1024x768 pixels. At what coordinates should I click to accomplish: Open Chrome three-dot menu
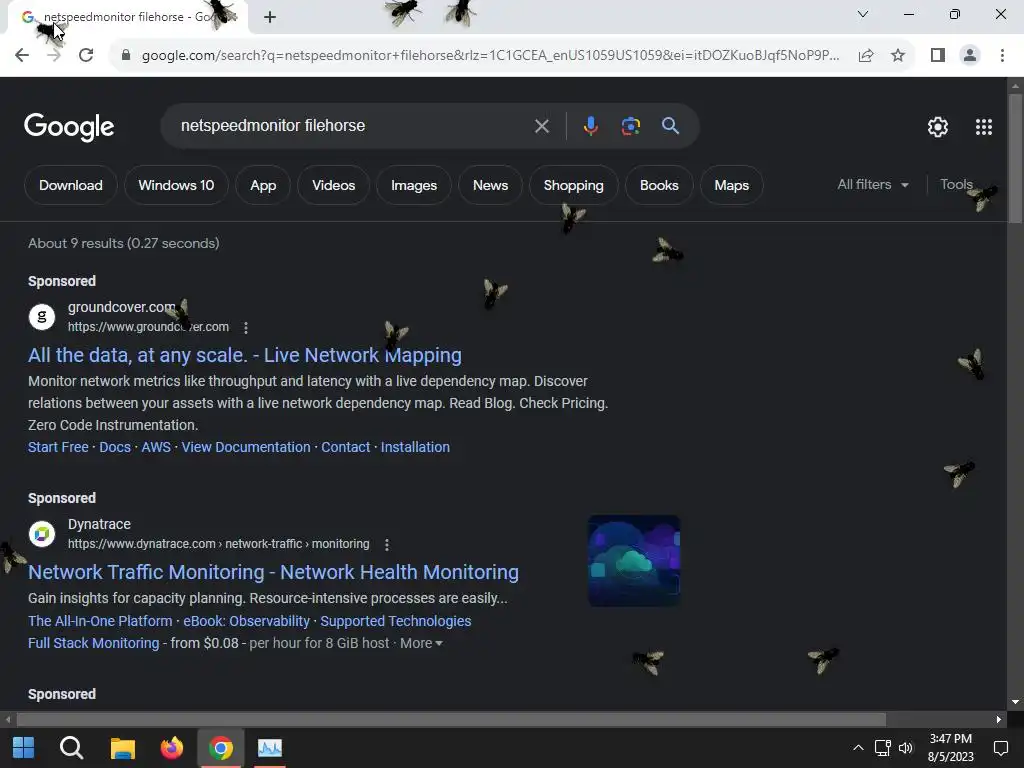[x=1002, y=56]
